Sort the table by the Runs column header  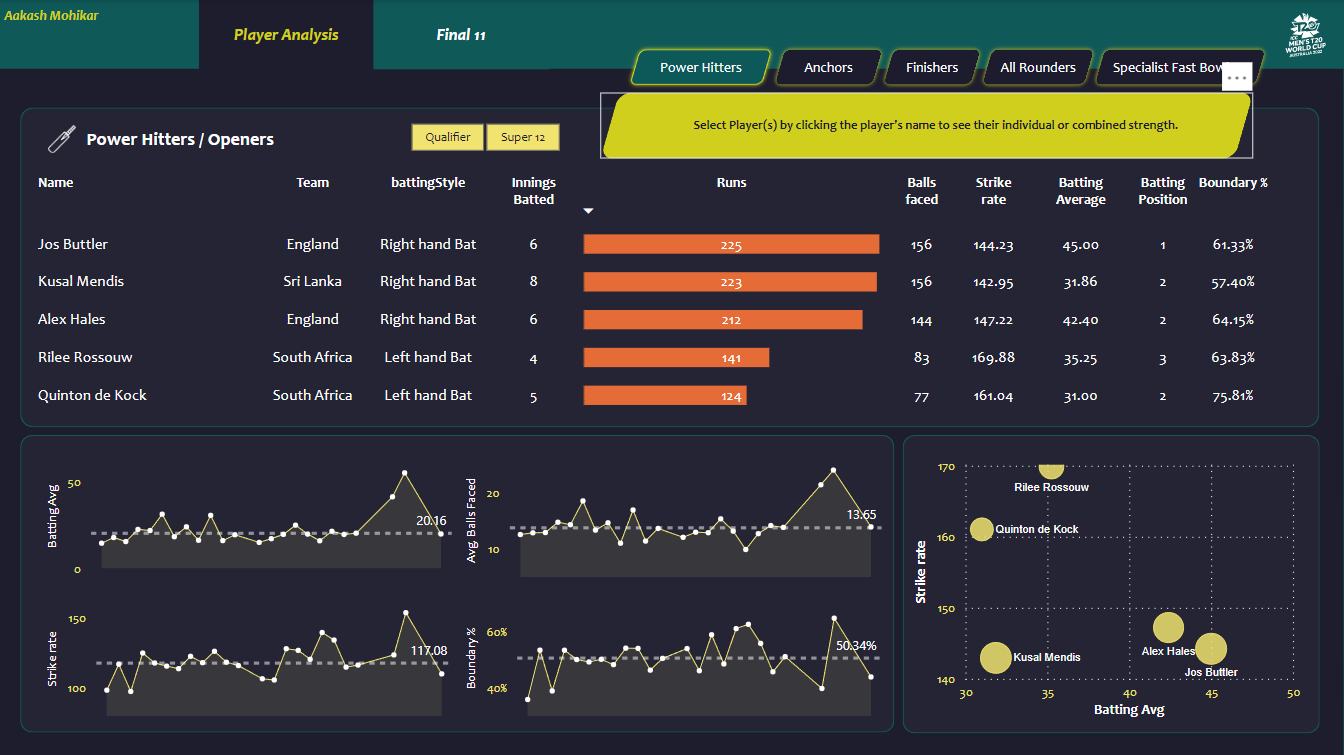[x=731, y=182]
